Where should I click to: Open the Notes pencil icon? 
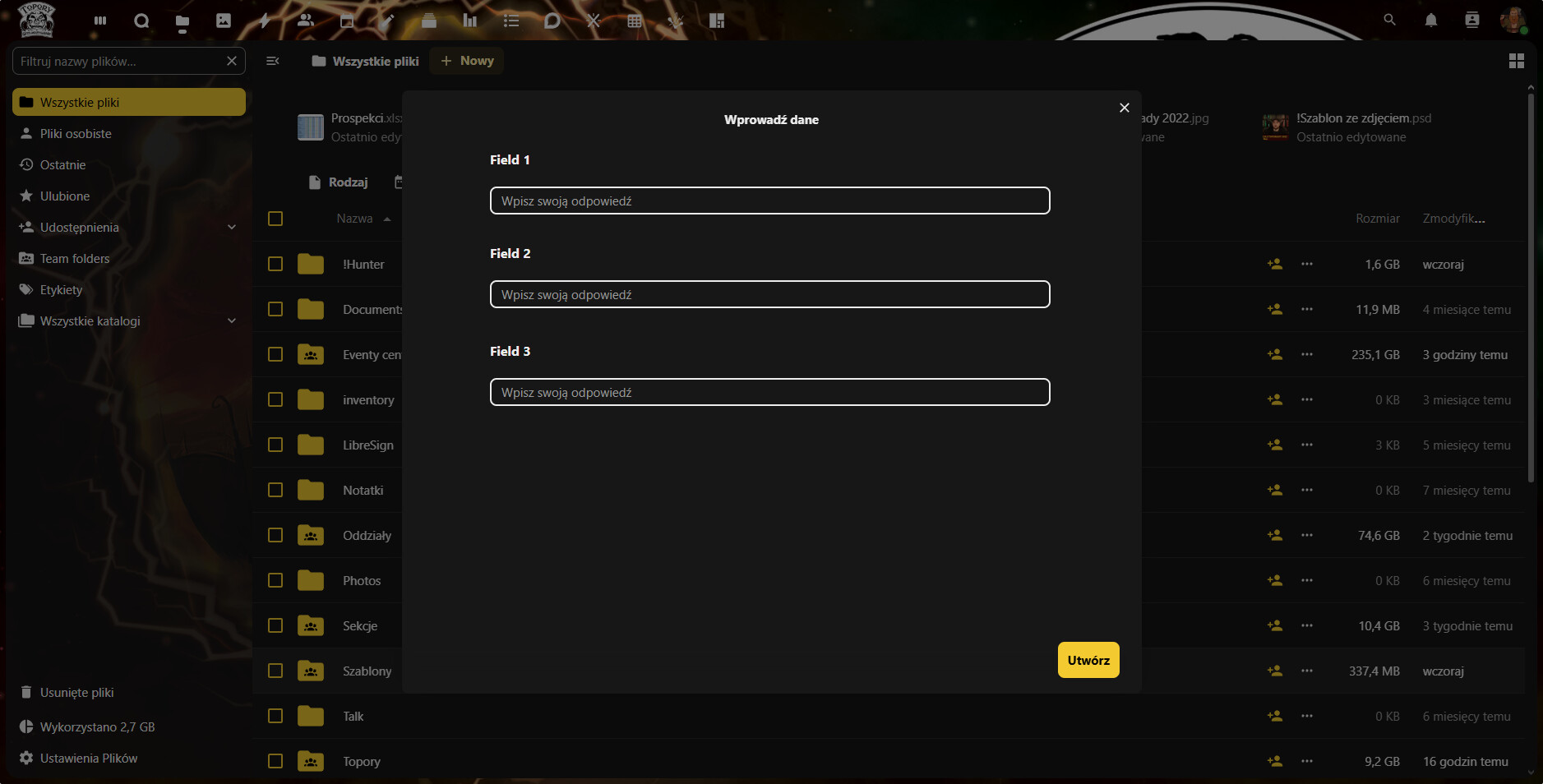(x=388, y=21)
